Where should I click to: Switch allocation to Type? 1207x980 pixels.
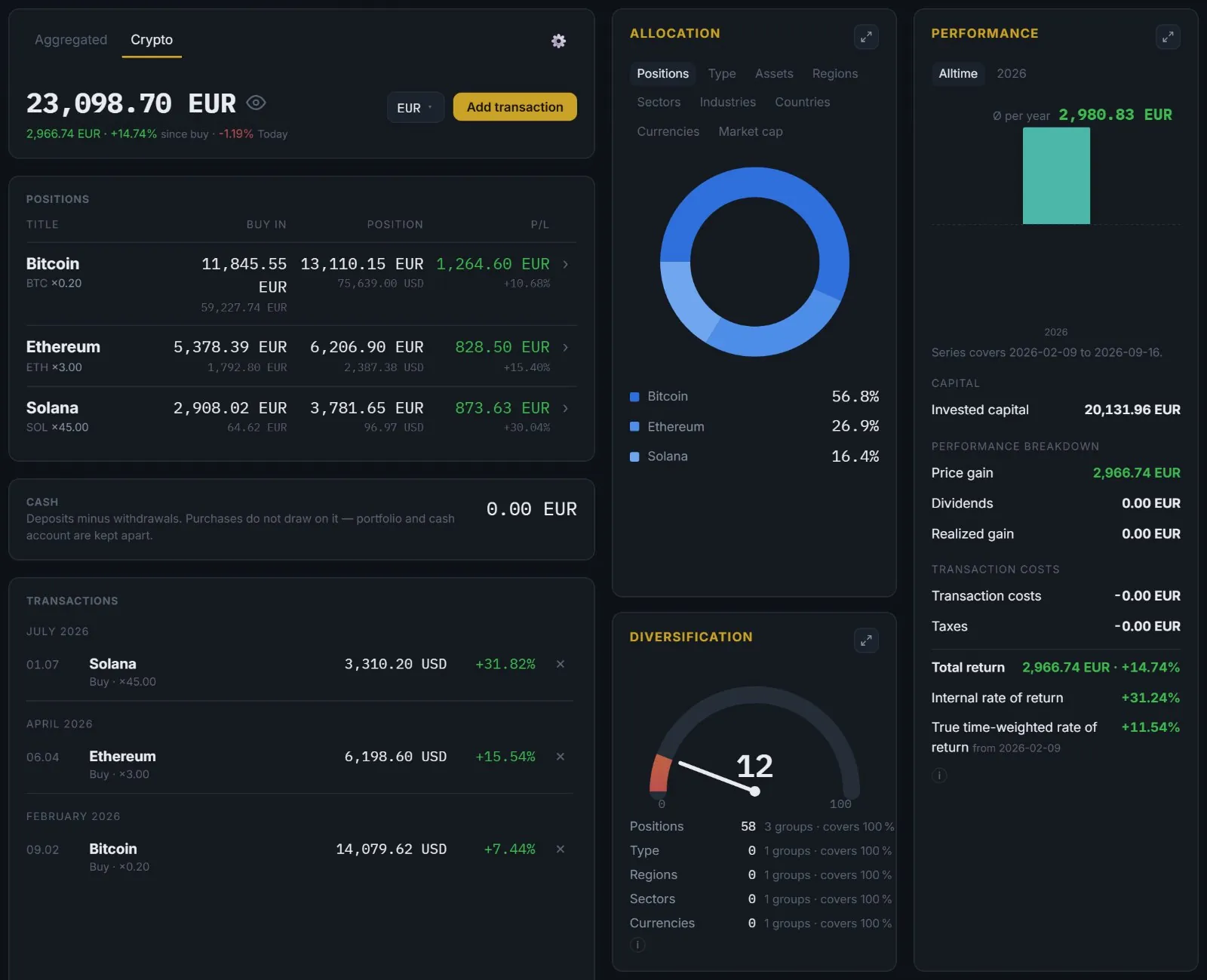click(x=722, y=73)
